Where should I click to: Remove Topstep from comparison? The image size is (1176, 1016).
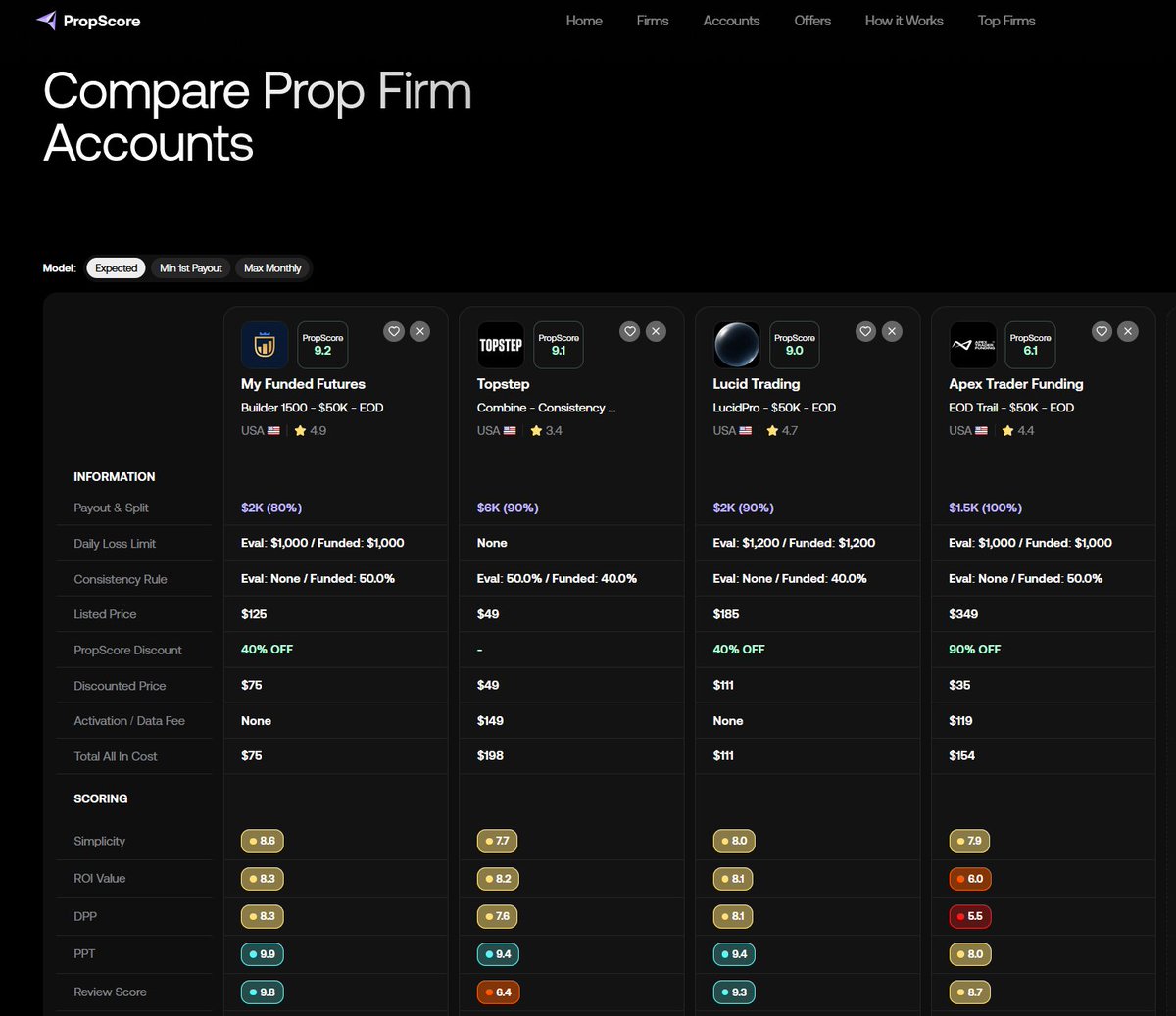pos(657,331)
